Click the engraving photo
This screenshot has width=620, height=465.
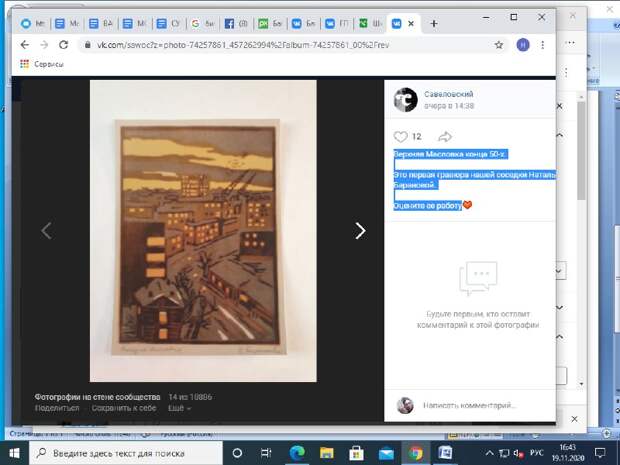pyautogui.click(x=203, y=231)
